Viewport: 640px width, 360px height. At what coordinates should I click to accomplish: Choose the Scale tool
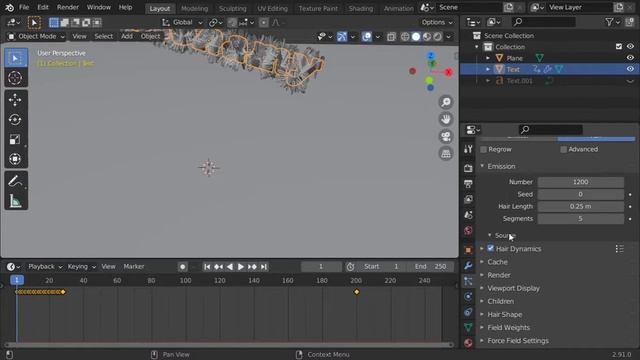coord(16,140)
